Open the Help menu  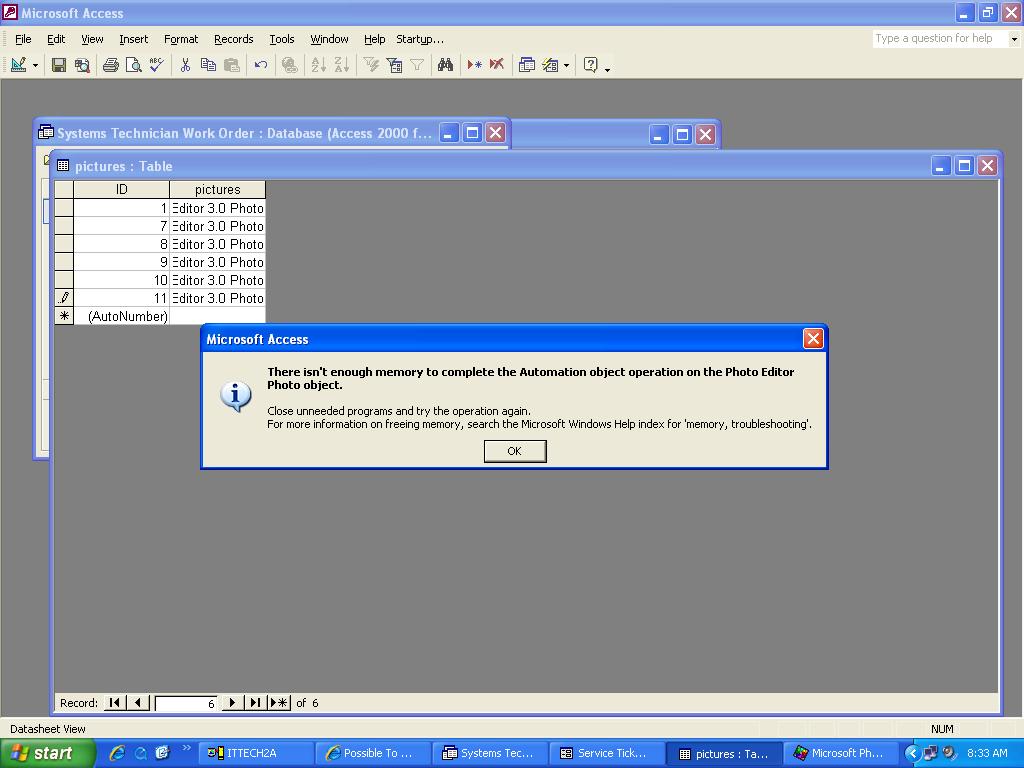[x=374, y=39]
